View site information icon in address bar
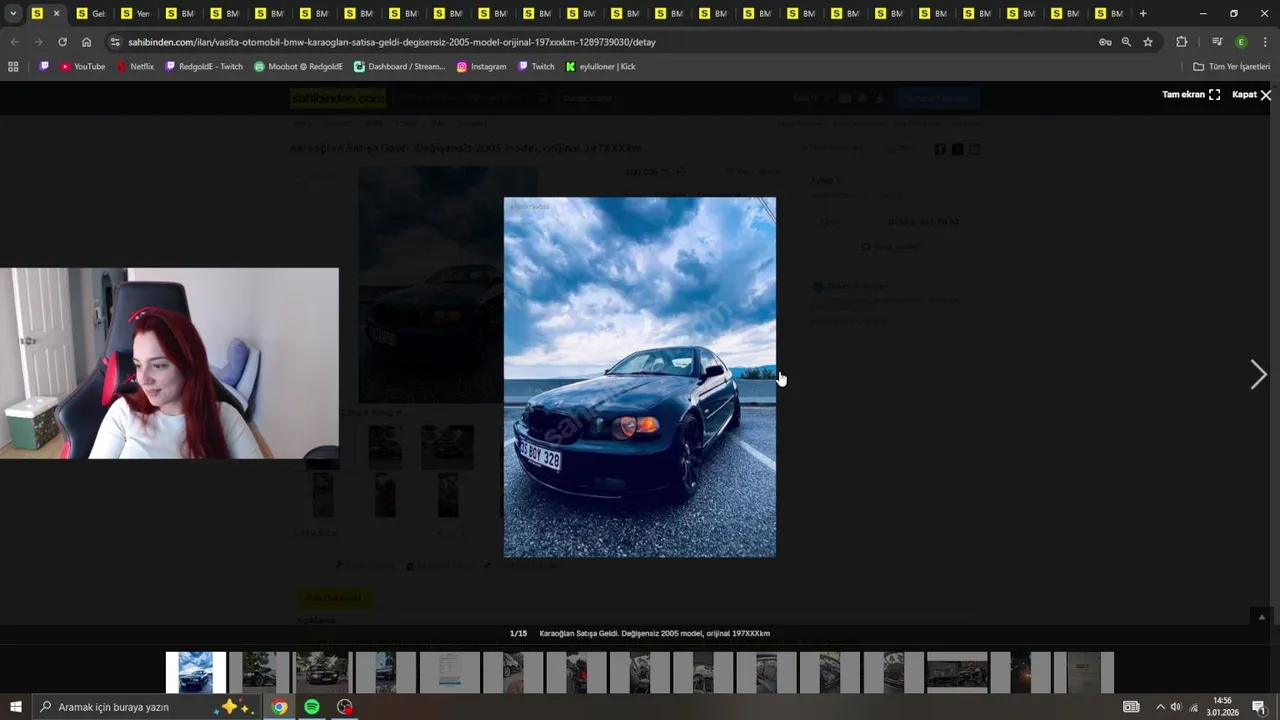 coord(115,42)
